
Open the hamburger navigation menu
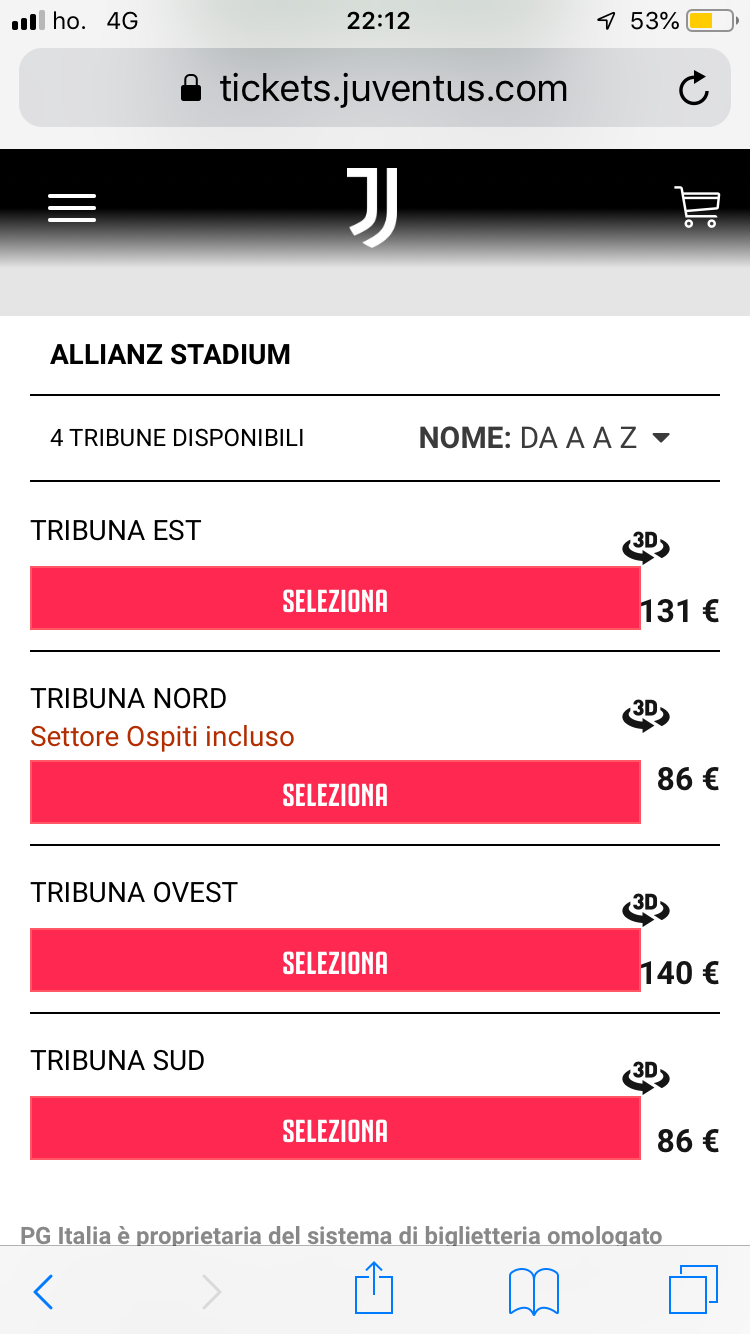(x=72, y=208)
